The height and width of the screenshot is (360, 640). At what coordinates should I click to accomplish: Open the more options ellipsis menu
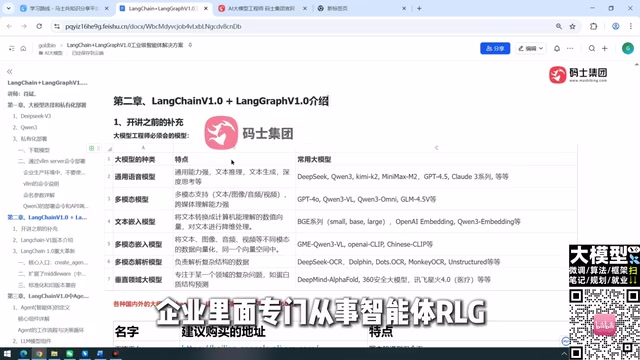point(570,48)
